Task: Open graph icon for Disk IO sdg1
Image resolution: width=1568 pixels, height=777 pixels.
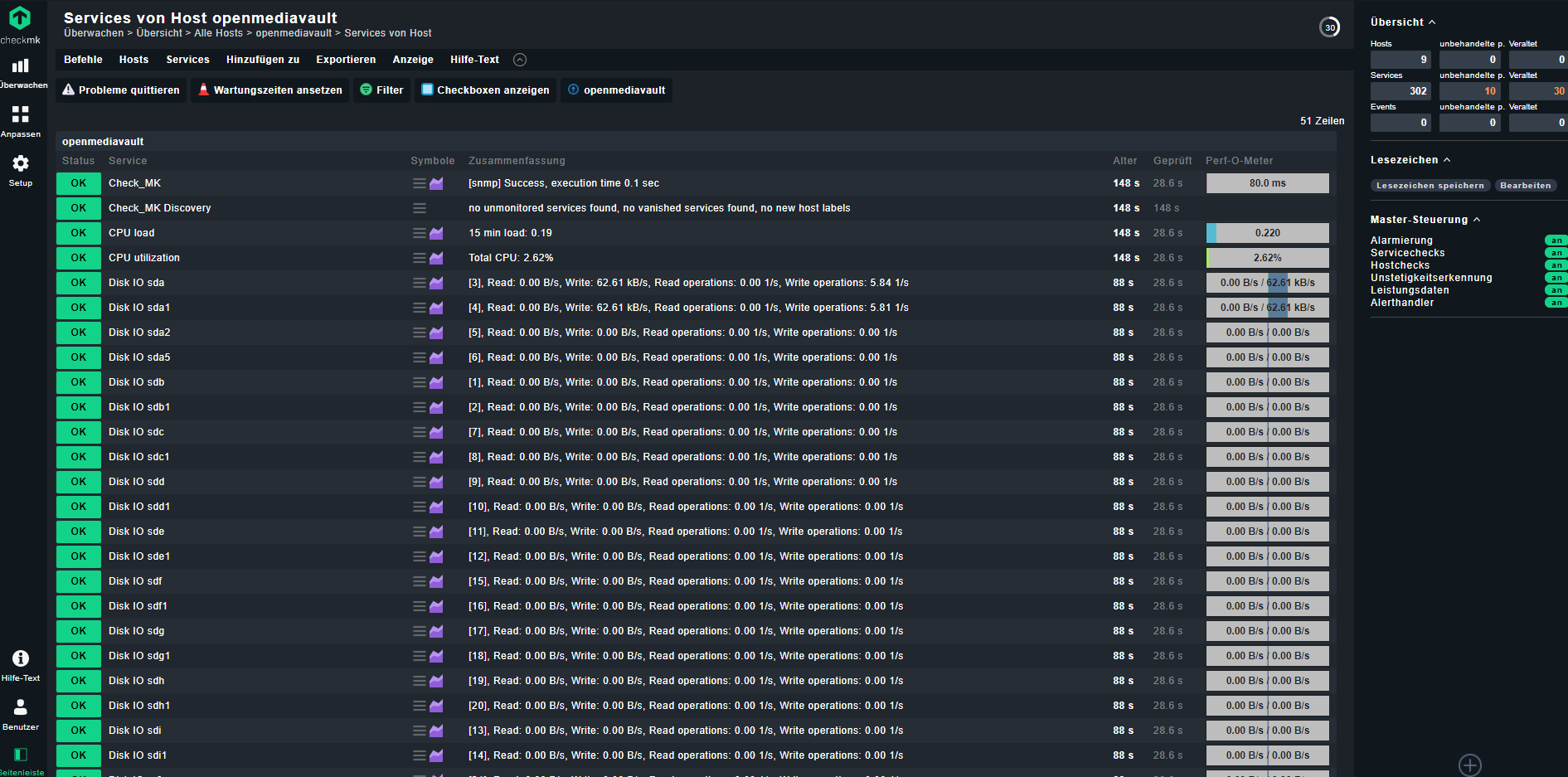Action: coord(436,656)
